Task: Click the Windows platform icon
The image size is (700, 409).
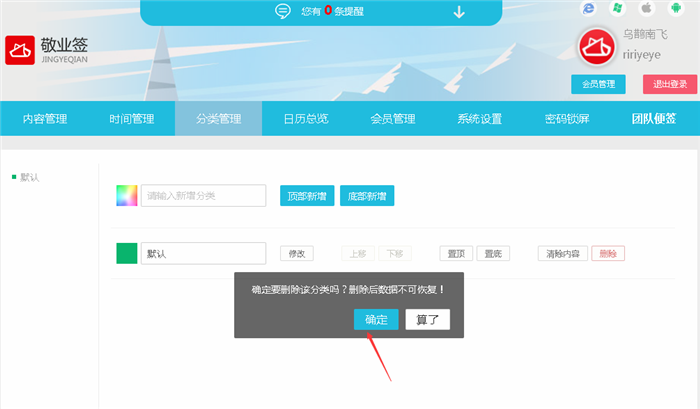Action: (618, 8)
